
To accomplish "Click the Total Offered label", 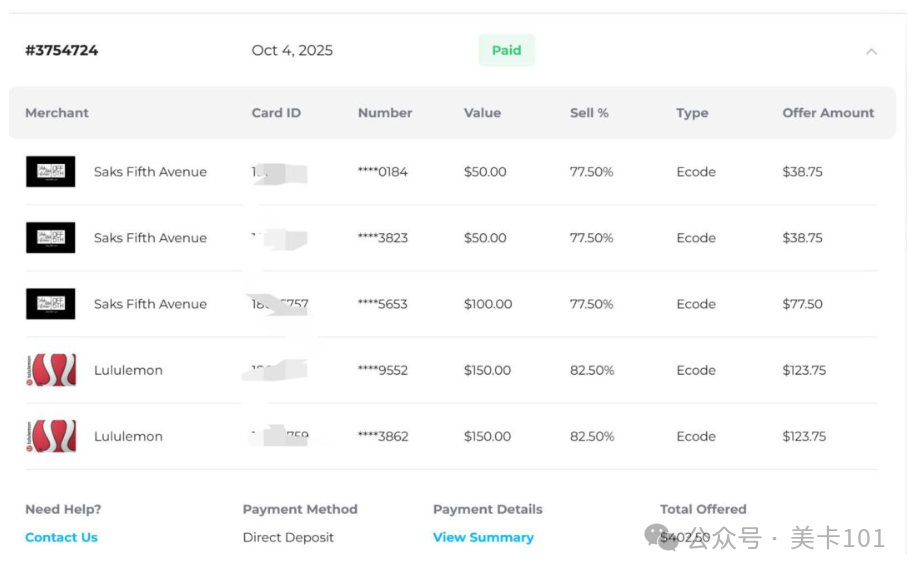I will (703, 509).
